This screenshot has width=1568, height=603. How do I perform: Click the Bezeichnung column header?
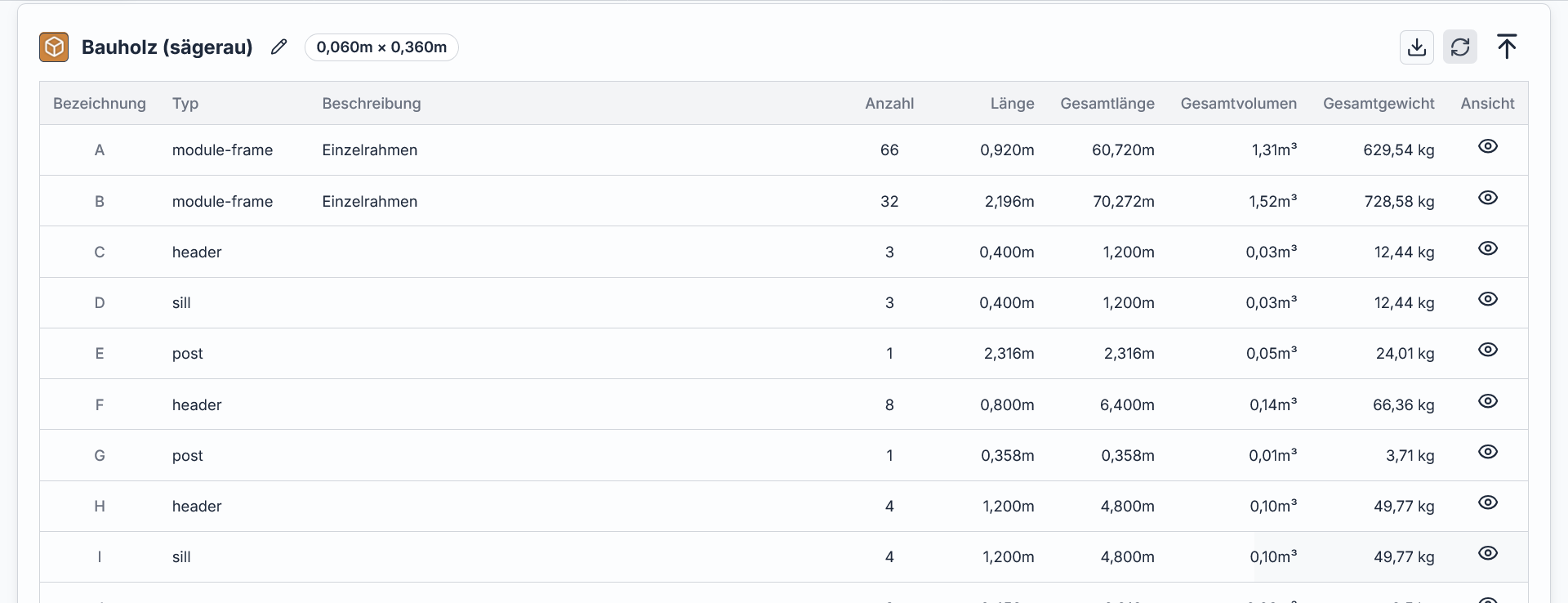pyautogui.click(x=100, y=104)
